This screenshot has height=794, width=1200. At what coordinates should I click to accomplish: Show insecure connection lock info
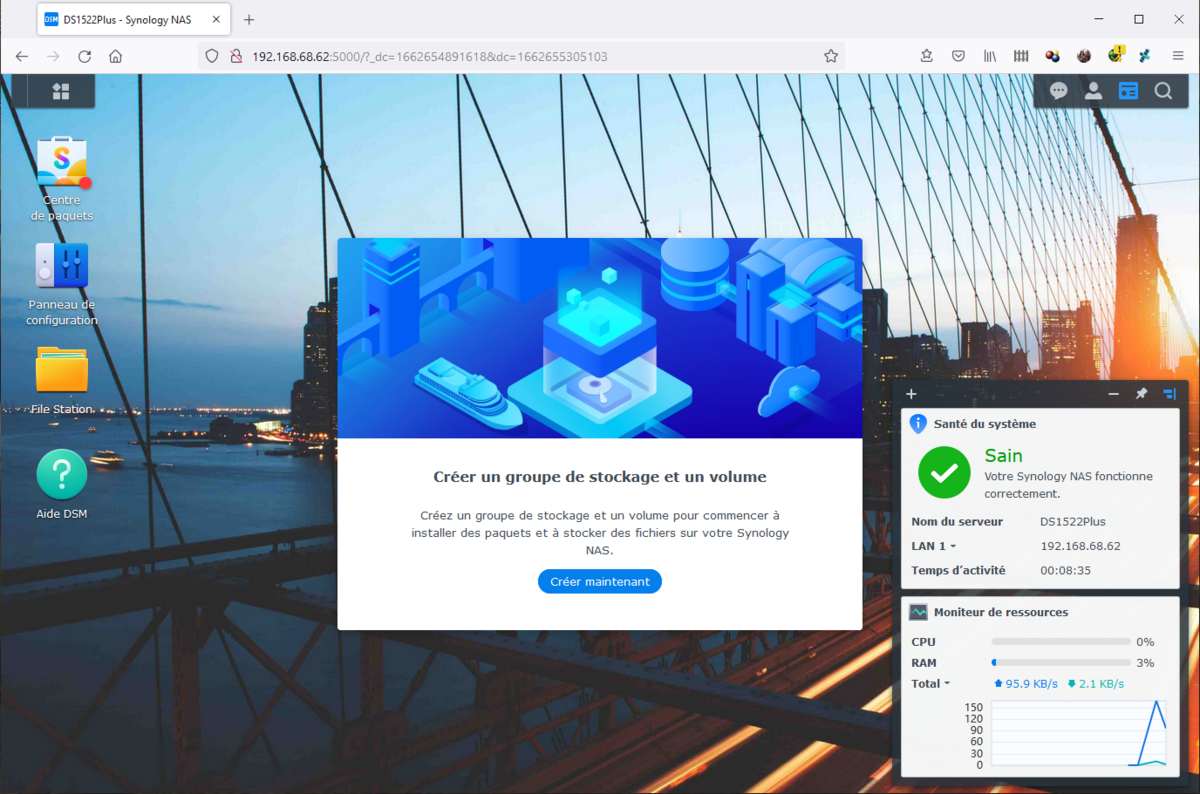235,57
